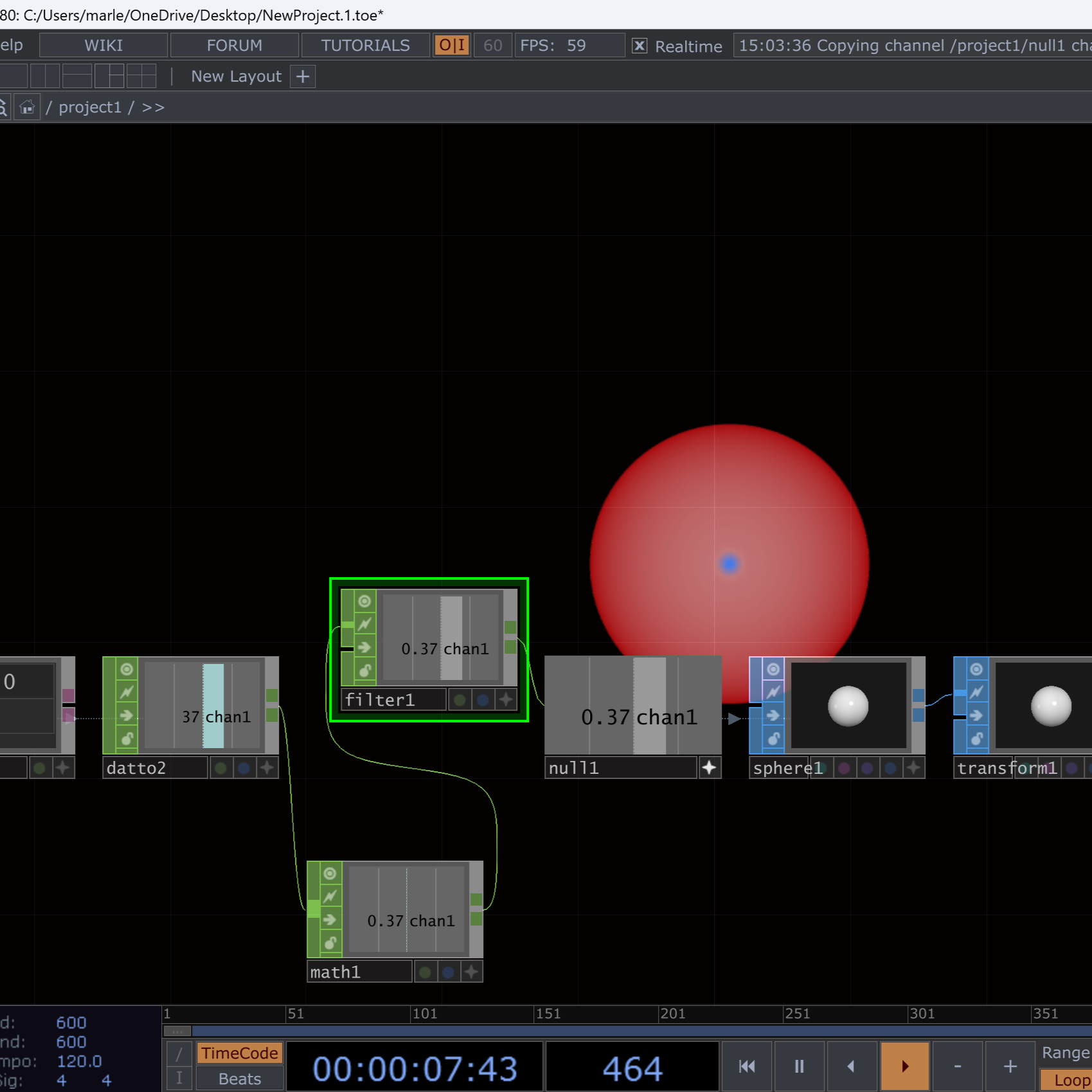Click the export arrow flag on datto2
Image resolution: width=1092 pixels, height=1092 pixels.
[126, 715]
